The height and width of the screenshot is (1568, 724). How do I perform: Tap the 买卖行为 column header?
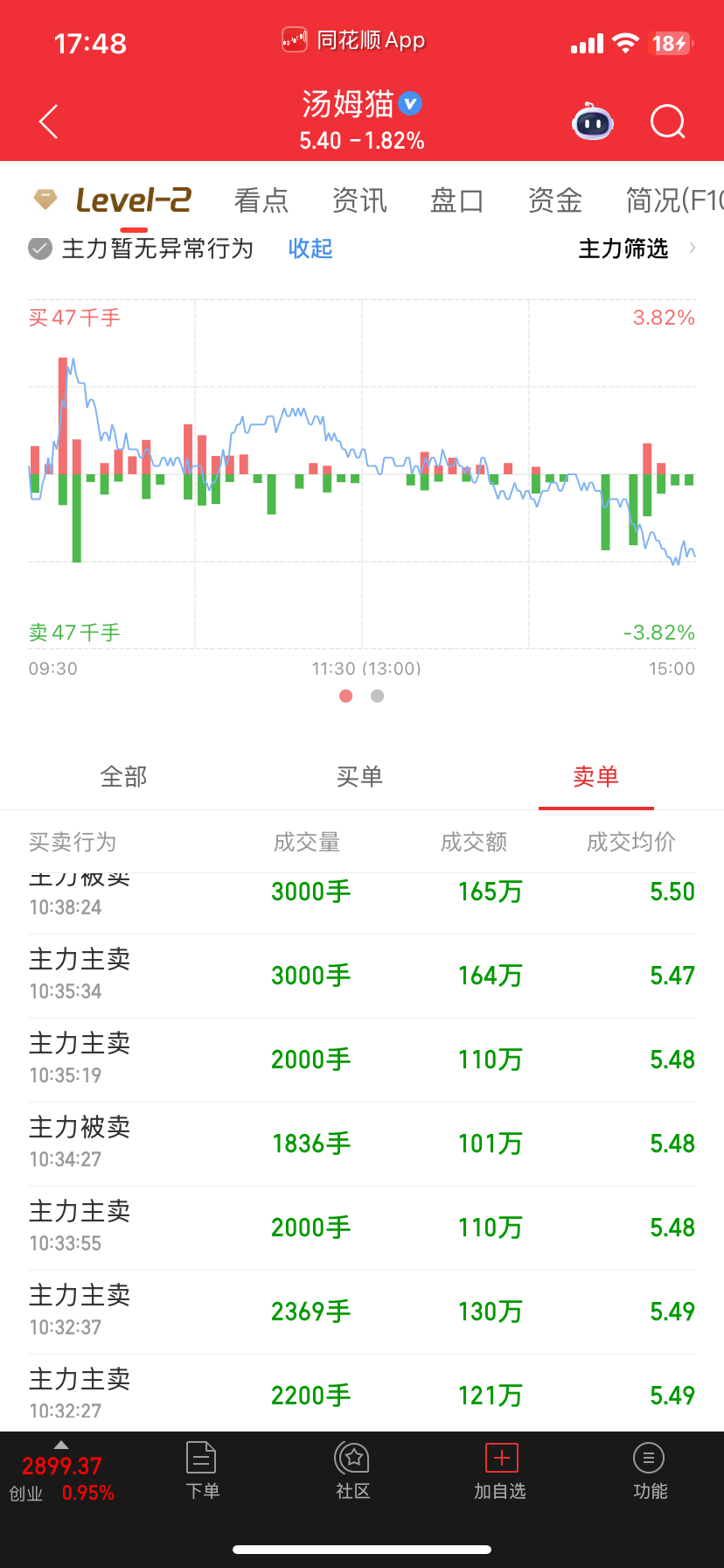[x=72, y=842]
